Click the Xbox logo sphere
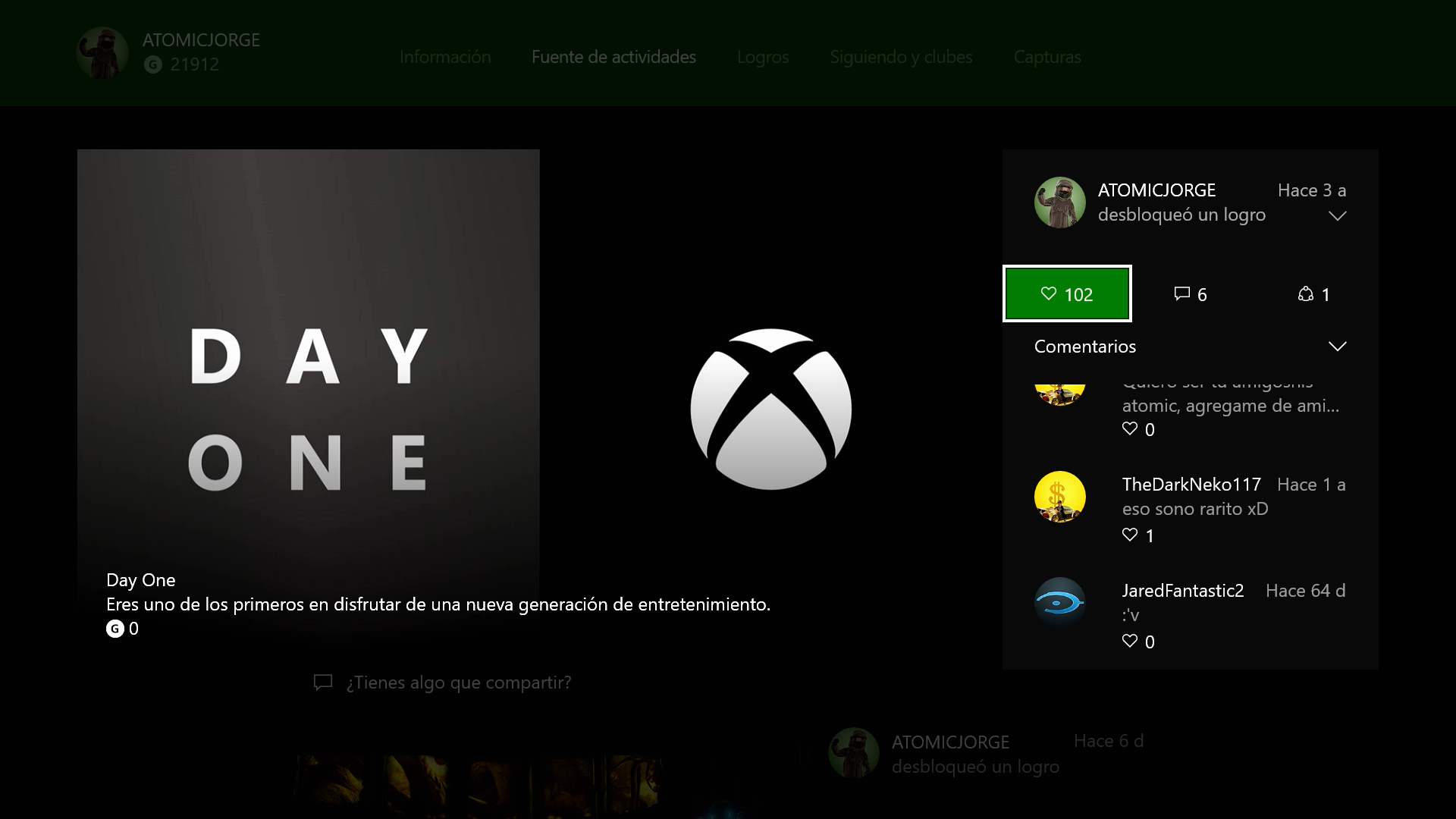The height and width of the screenshot is (819, 1456). click(x=770, y=409)
